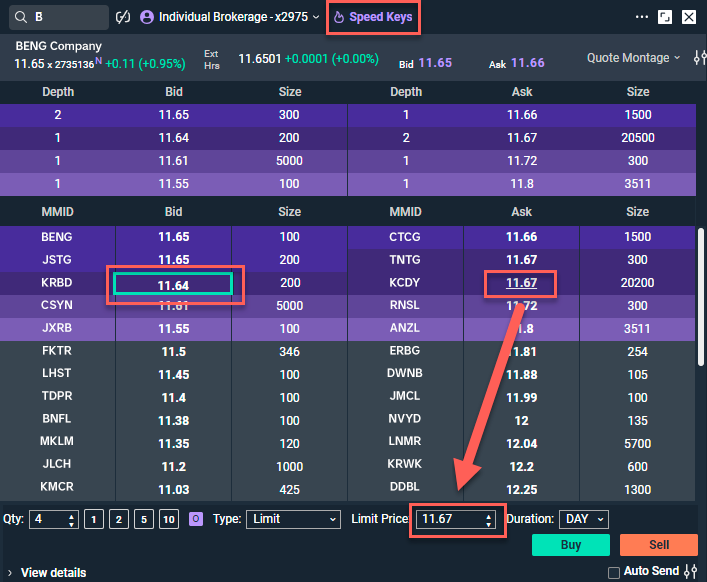Select LHST bid price 11.45
The image size is (707, 582).
(x=174, y=375)
